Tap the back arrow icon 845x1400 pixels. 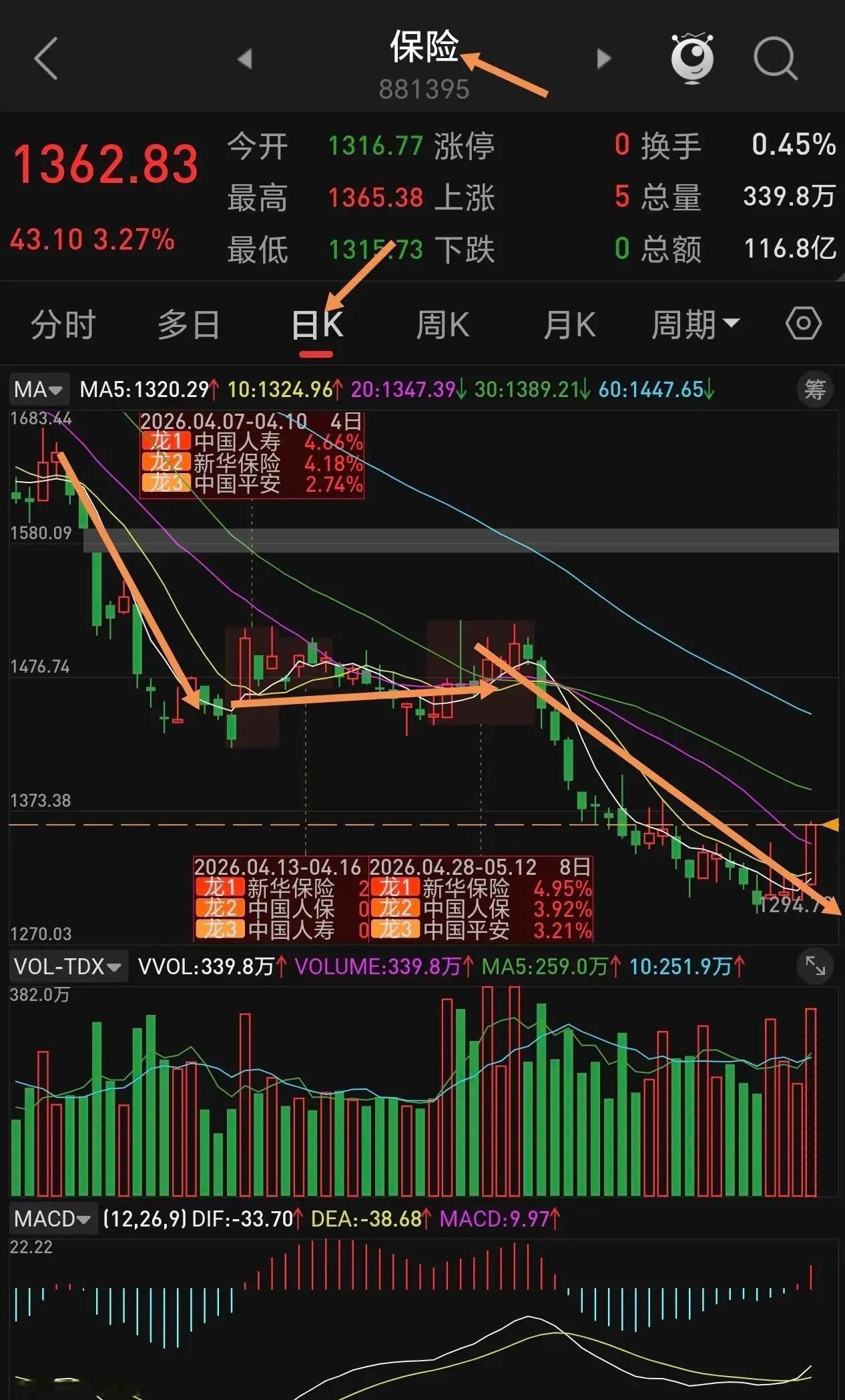[45, 59]
